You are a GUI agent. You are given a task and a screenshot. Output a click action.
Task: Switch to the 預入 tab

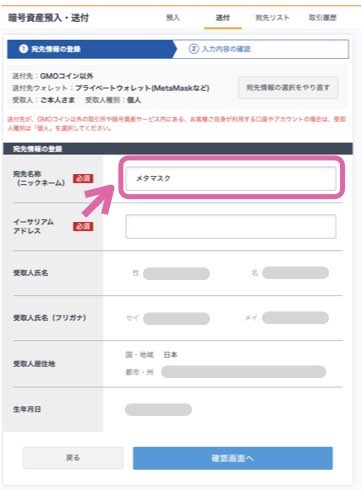[173, 18]
